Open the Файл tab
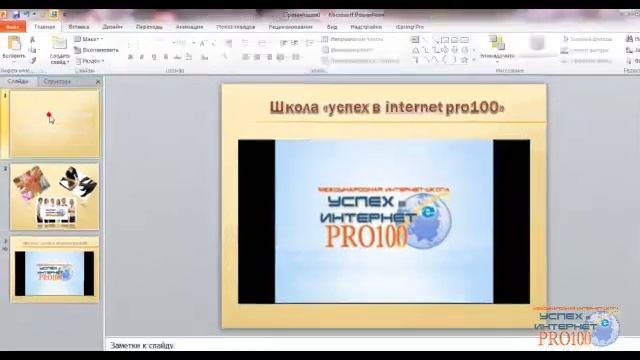The image size is (640, 360). pos(13,27)
